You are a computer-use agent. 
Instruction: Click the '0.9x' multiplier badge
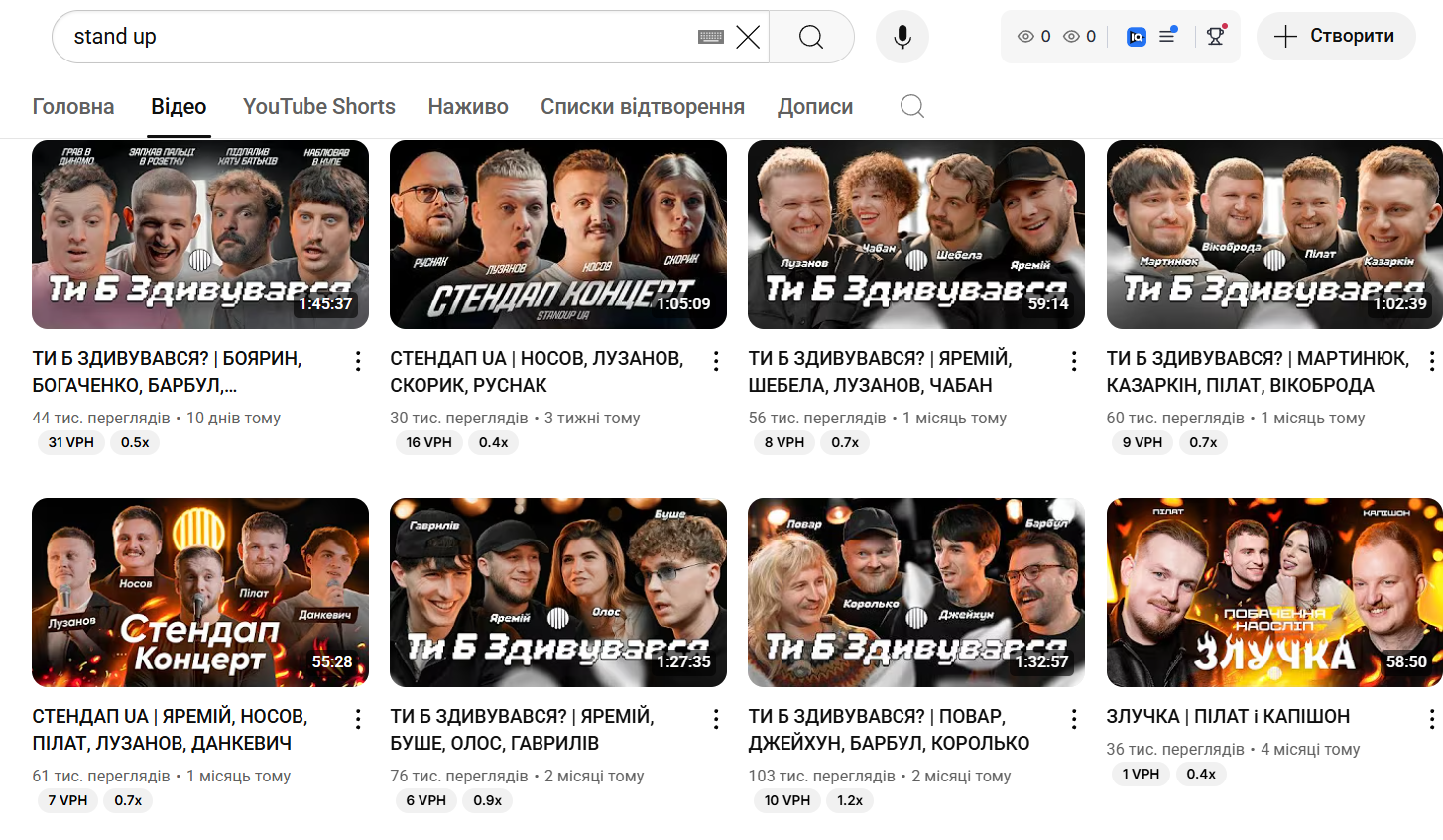(x=487, y=800)
